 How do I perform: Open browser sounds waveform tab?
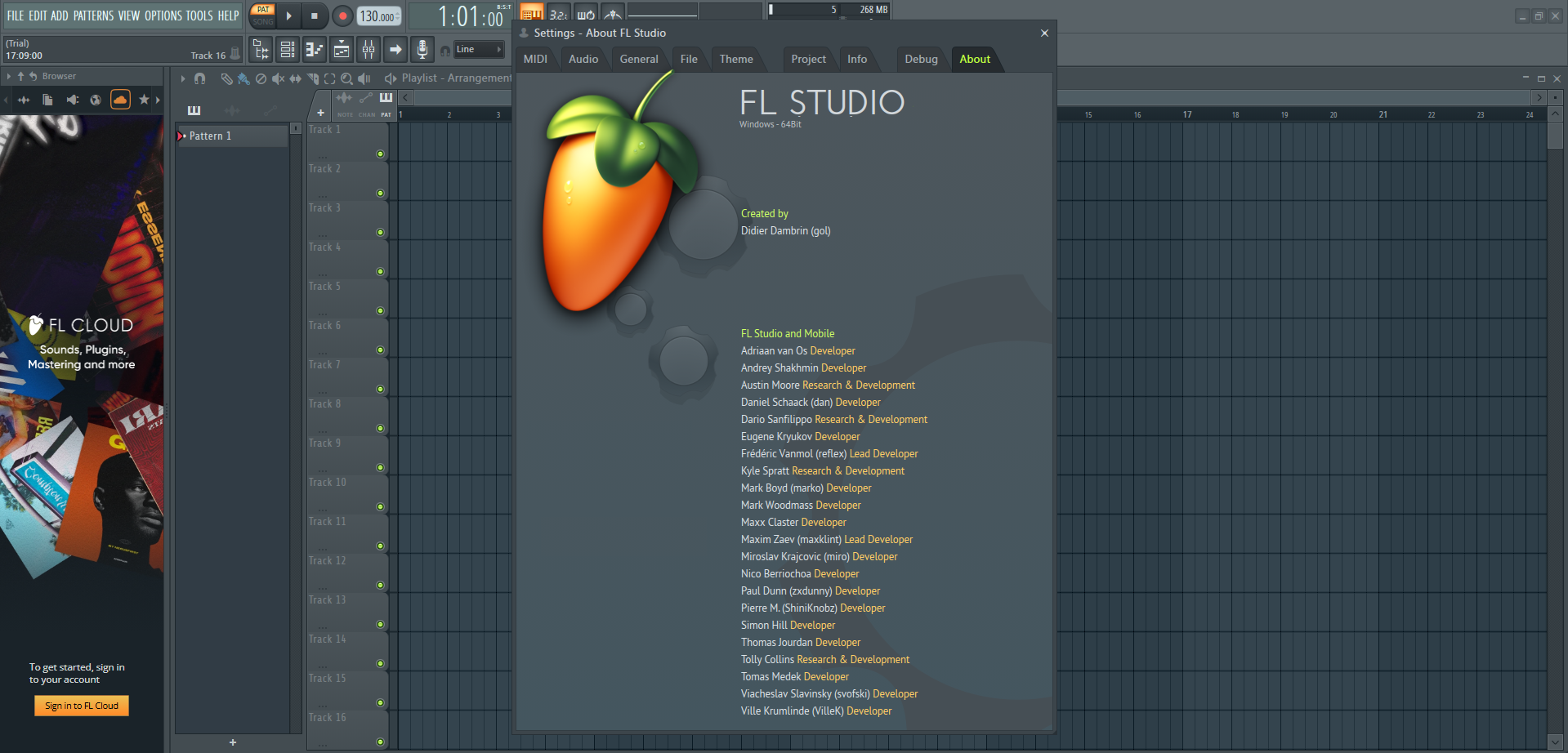tap(24, 100)
